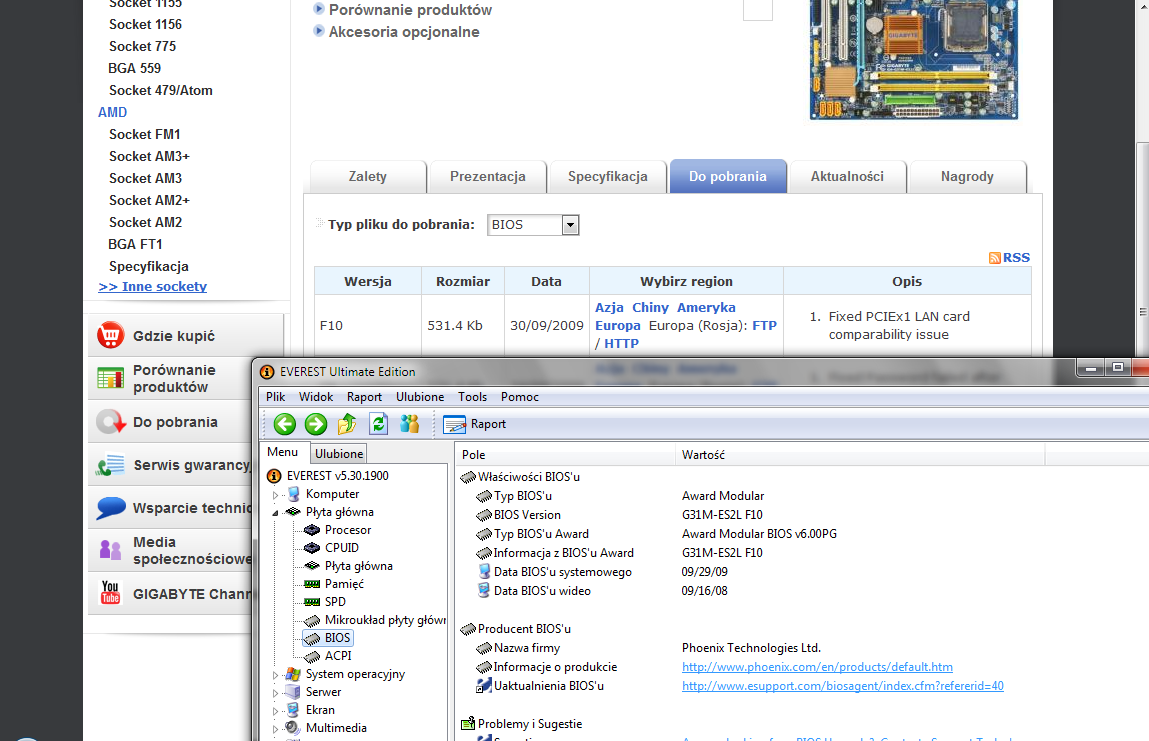Click the Phoenix products default.htm link
Image resolution: width=1149 pixels, height=741 pixels.
click(x=817, y=667)
